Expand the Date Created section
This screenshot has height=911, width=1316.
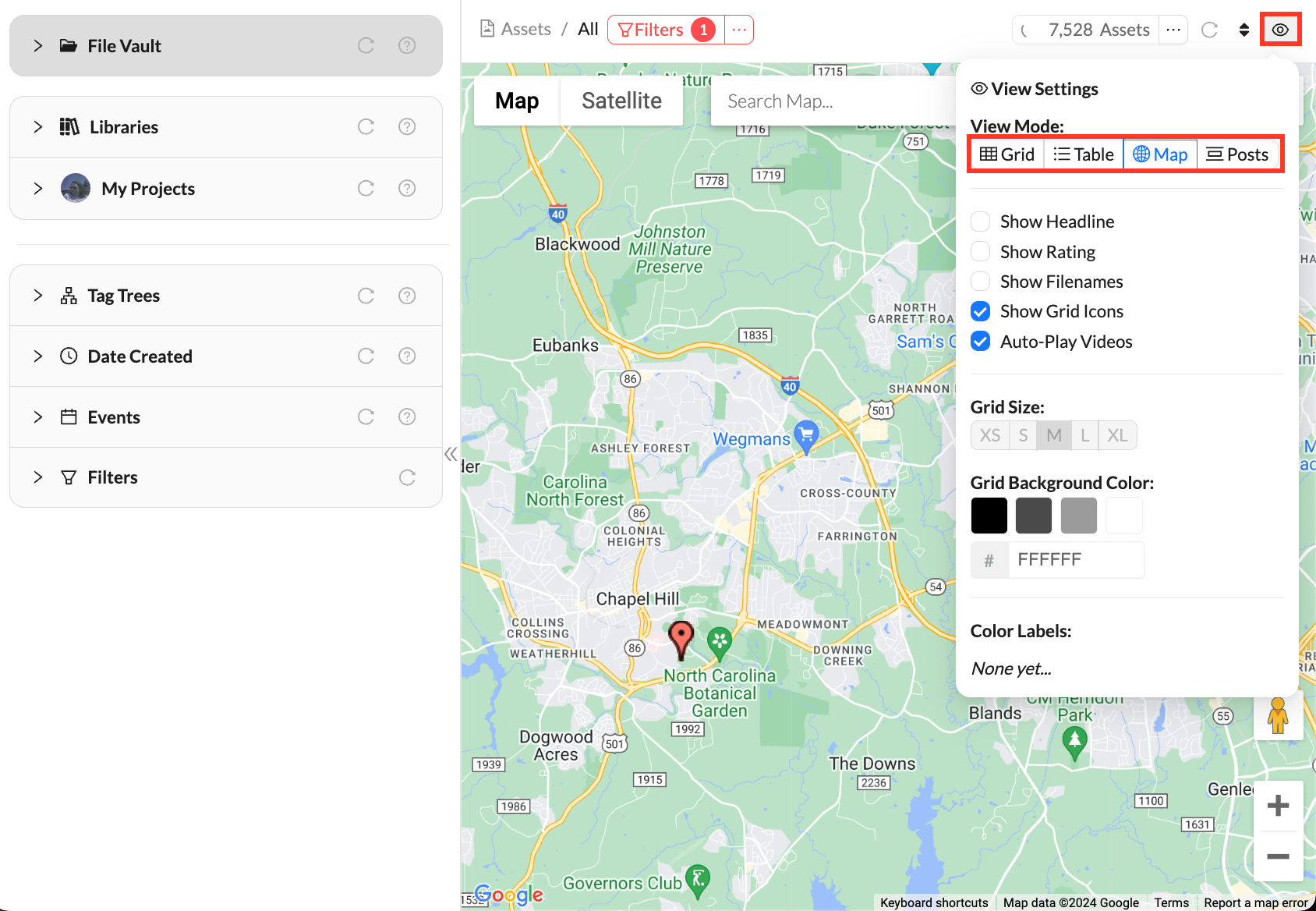click(x=38, y=356)
